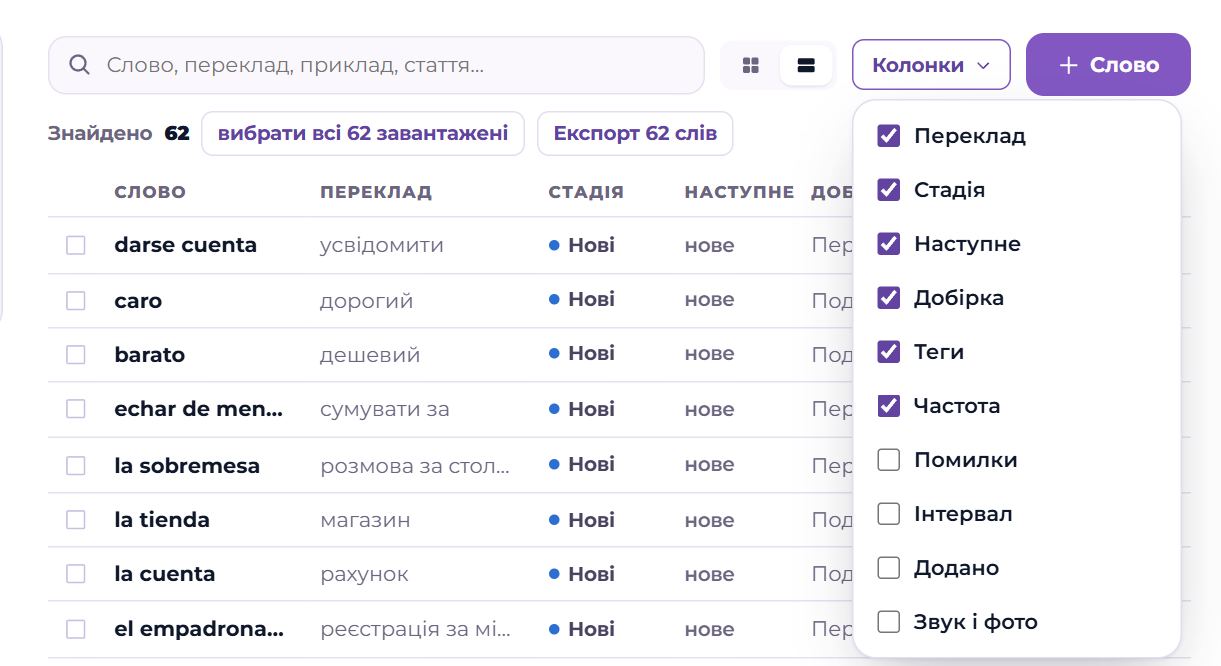Open the word darse cuenta
This screenshot has height=666, width=1221.
186,245
